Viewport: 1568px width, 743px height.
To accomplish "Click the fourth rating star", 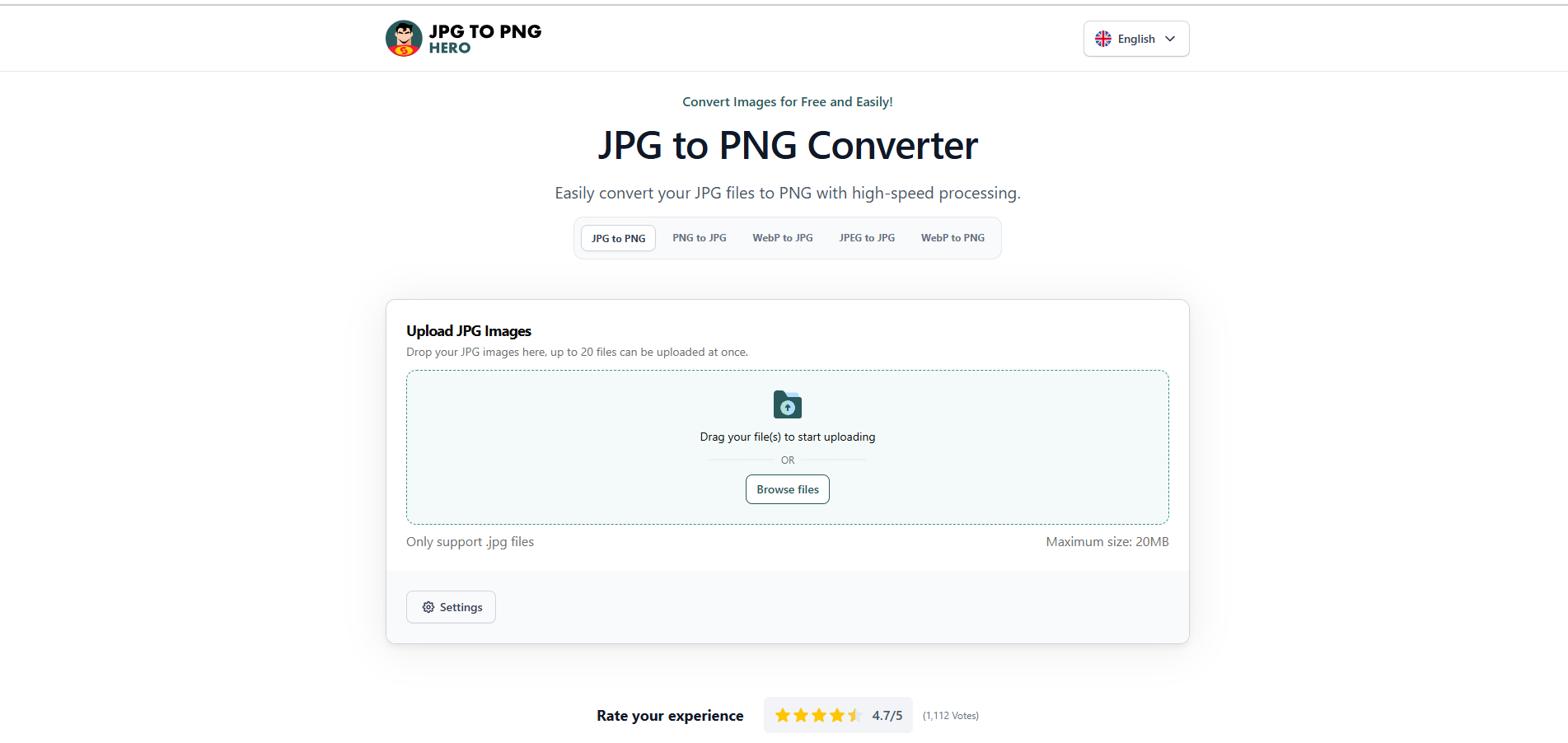I will tap(837, 715).
